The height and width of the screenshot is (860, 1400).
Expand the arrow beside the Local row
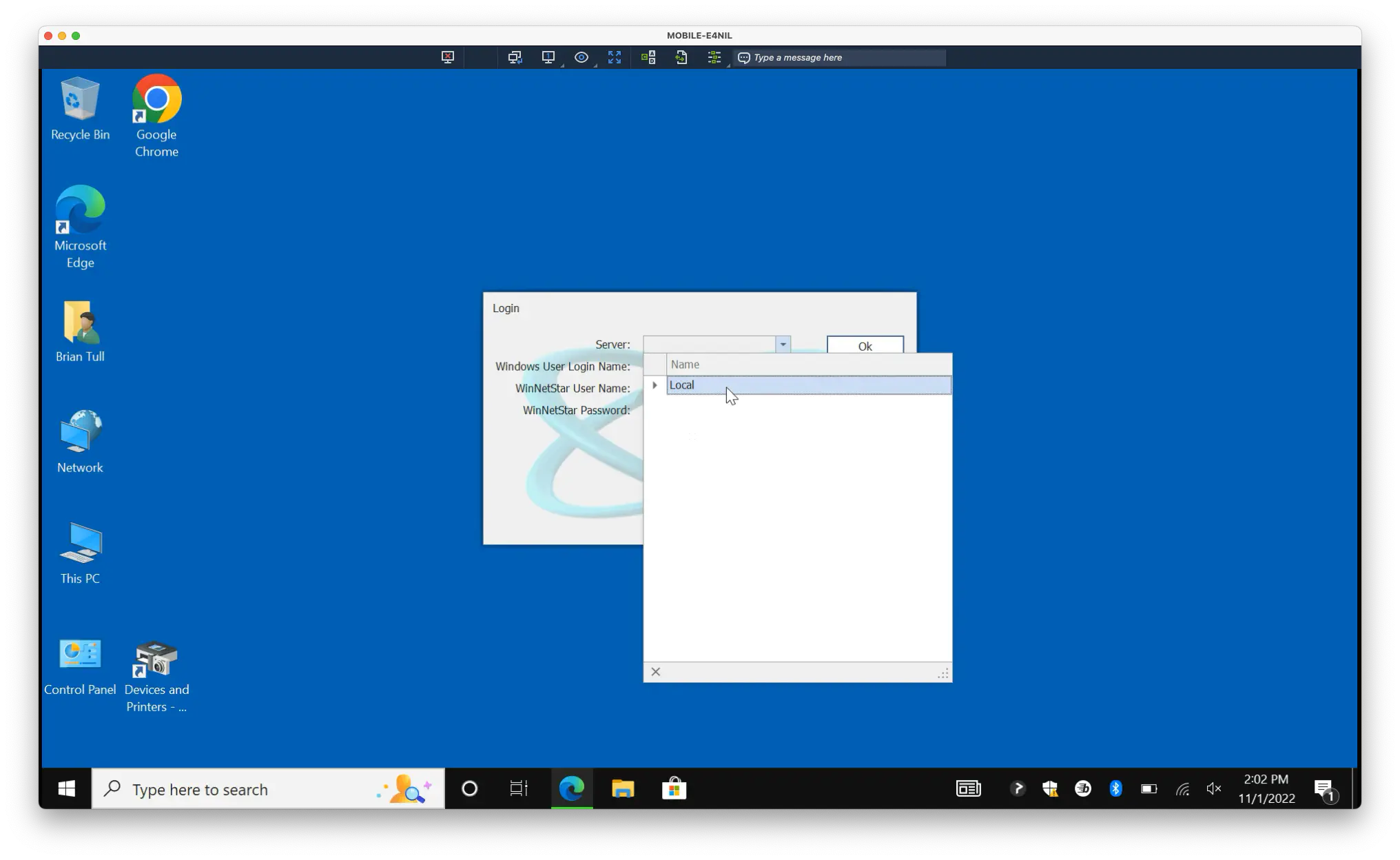point(655,385)
